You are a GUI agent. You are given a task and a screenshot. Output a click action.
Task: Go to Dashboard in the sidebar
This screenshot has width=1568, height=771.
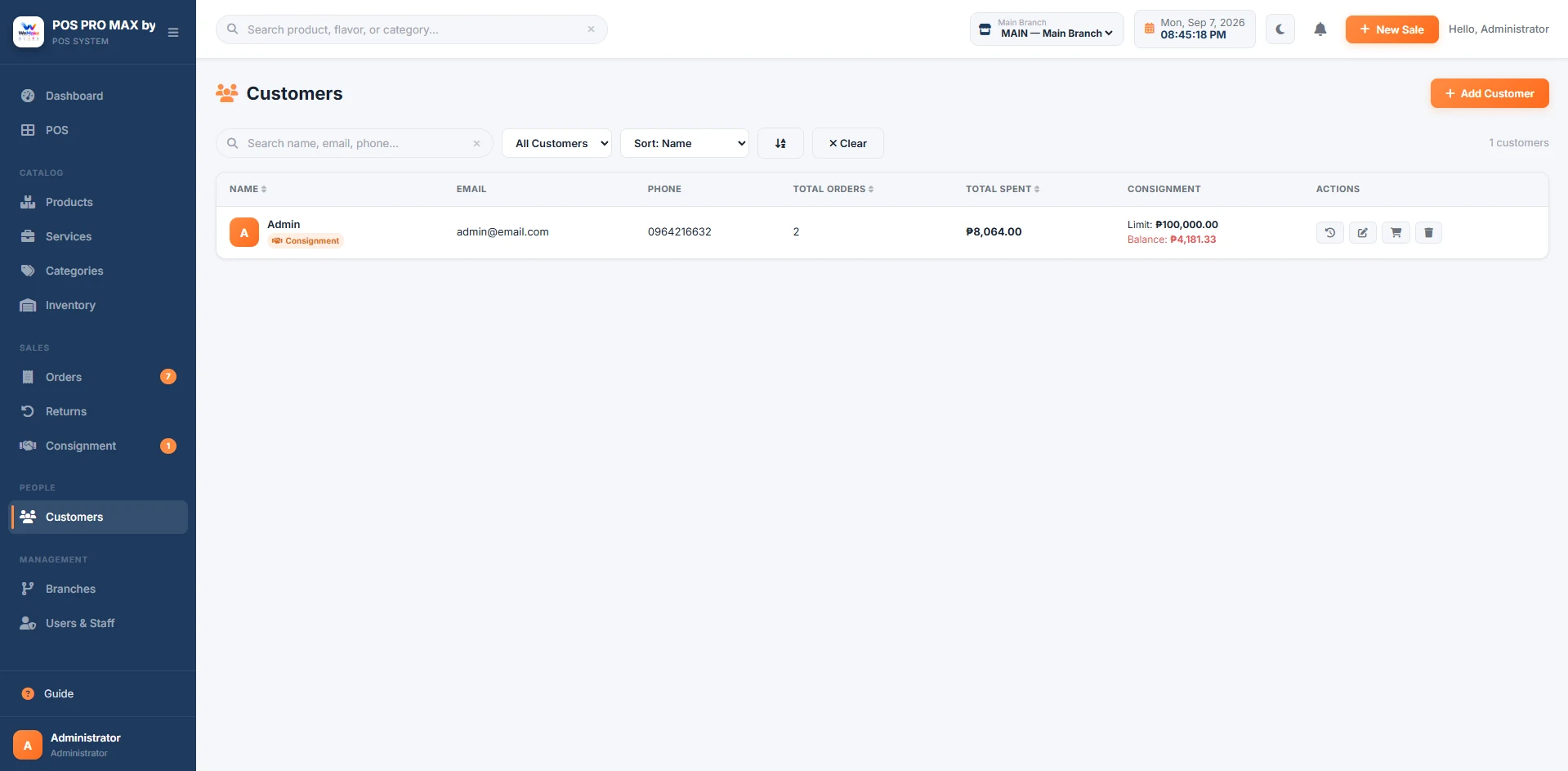click(98, 96)
